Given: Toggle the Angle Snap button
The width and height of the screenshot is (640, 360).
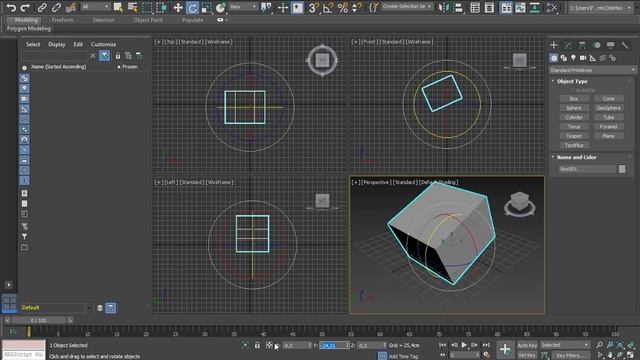Looking at the screenshot, I should point(328,7).
